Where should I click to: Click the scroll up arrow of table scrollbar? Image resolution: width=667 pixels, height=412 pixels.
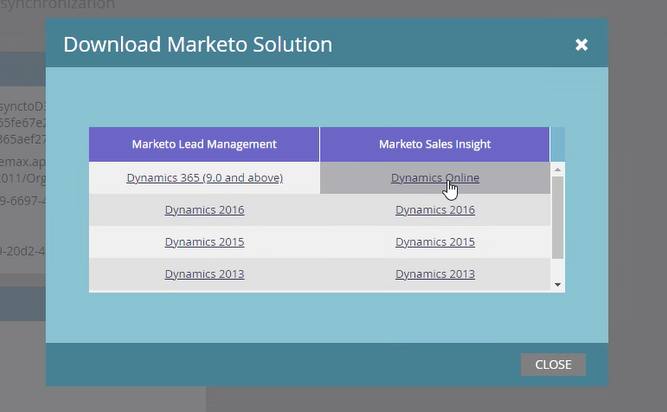[x=558, y=170]
